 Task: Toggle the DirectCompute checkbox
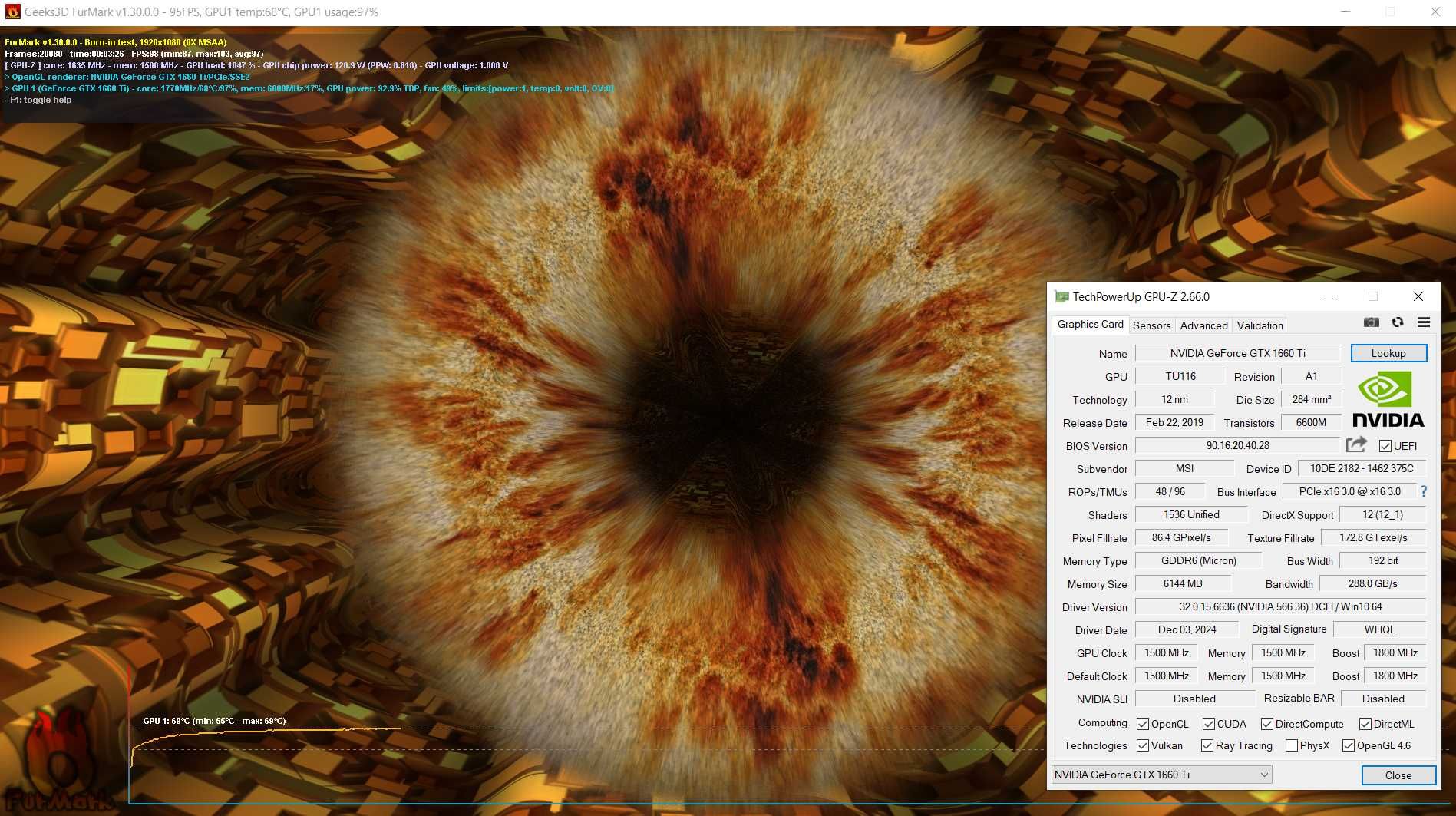coord(1266,724)
